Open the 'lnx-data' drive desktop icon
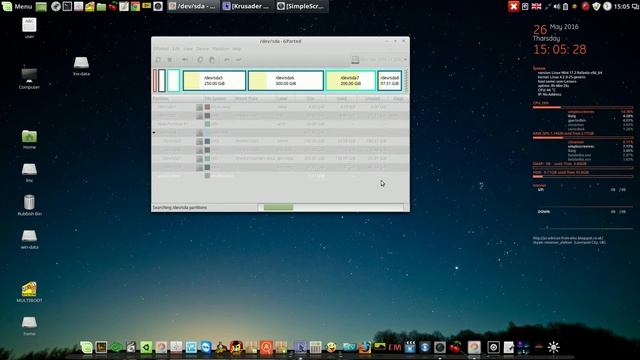The width and height of the screenshot is (640, 360). (x=81, y=66)
